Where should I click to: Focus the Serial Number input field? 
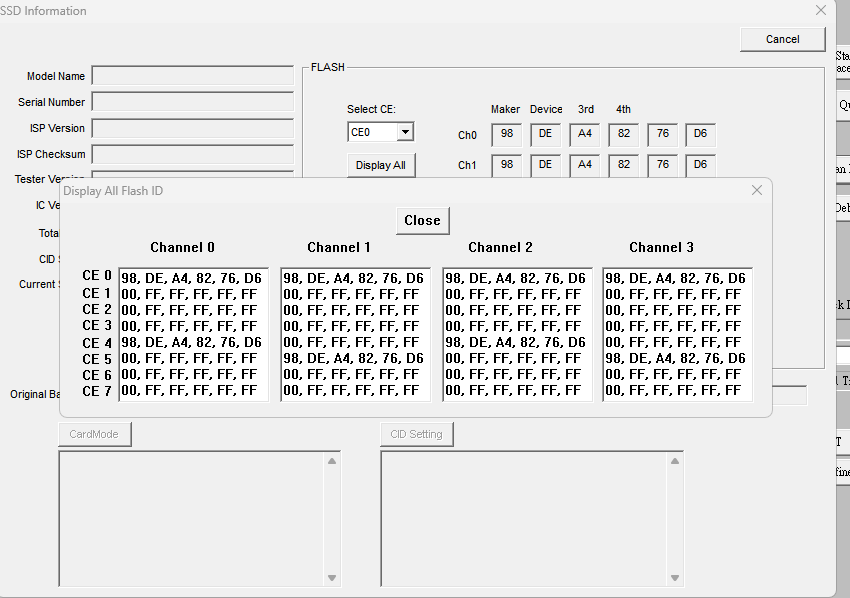coord(192,102)
